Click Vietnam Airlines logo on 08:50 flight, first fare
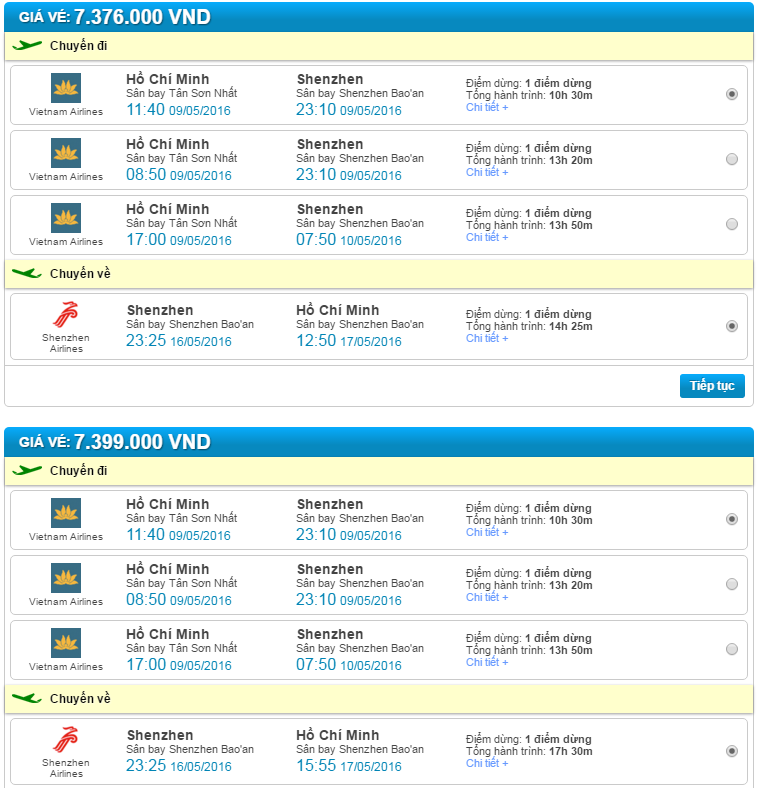The image size is (760, 788). (x=66, y=153)
